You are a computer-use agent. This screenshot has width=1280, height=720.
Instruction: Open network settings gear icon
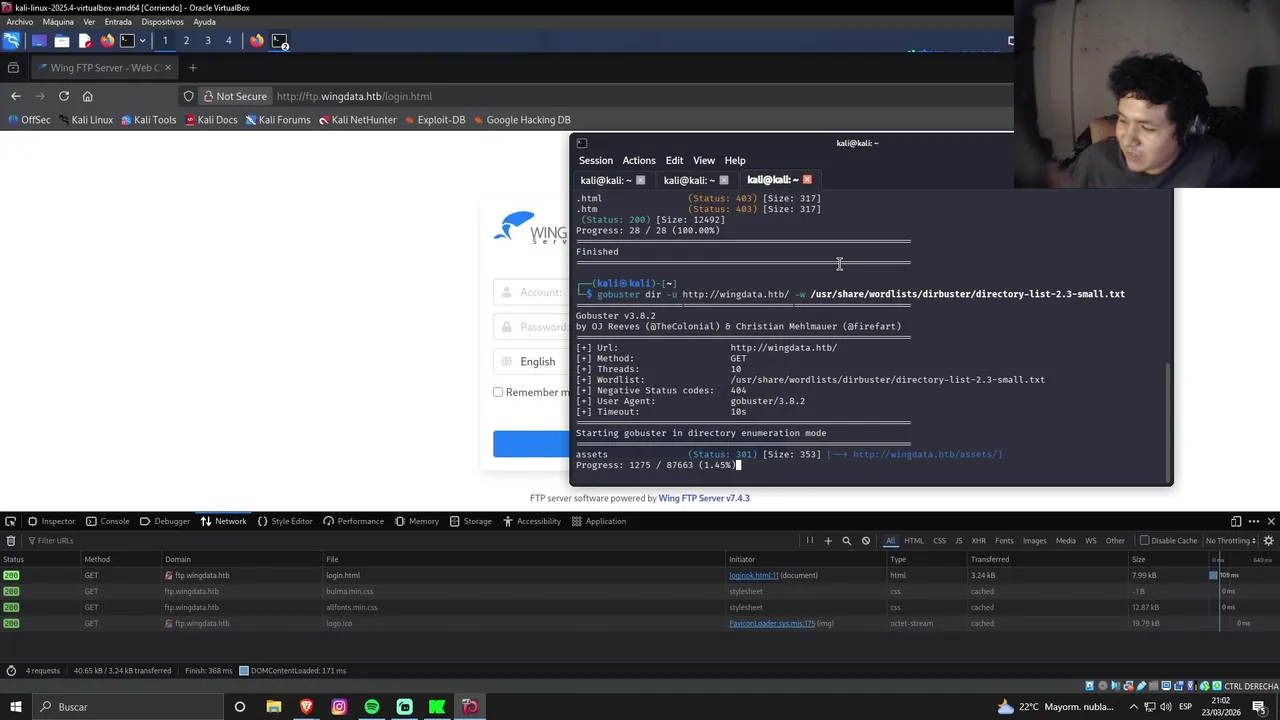pyautogui.click(x=1268, y=541)
